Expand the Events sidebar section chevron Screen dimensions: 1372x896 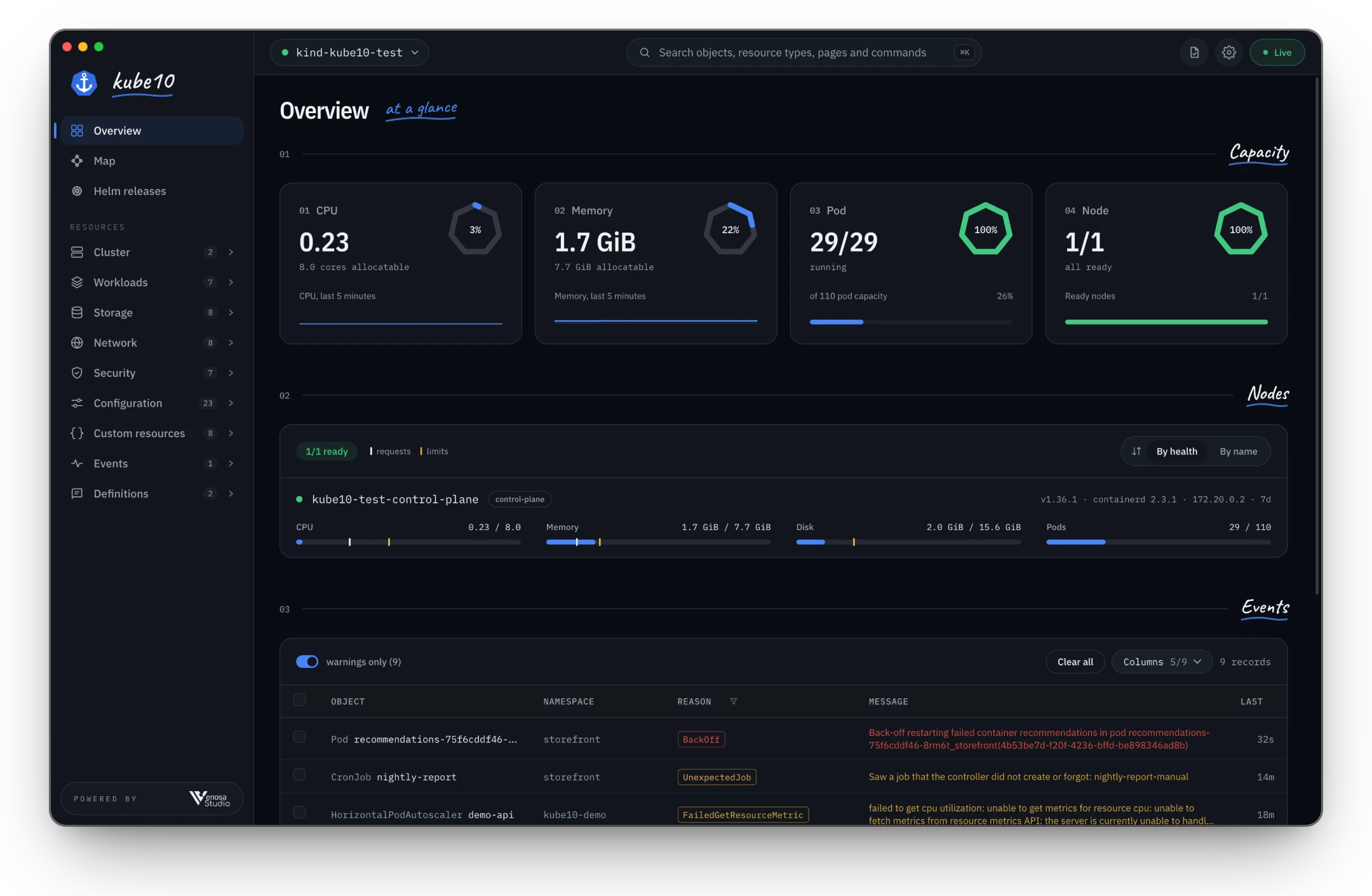pos(231,463)
